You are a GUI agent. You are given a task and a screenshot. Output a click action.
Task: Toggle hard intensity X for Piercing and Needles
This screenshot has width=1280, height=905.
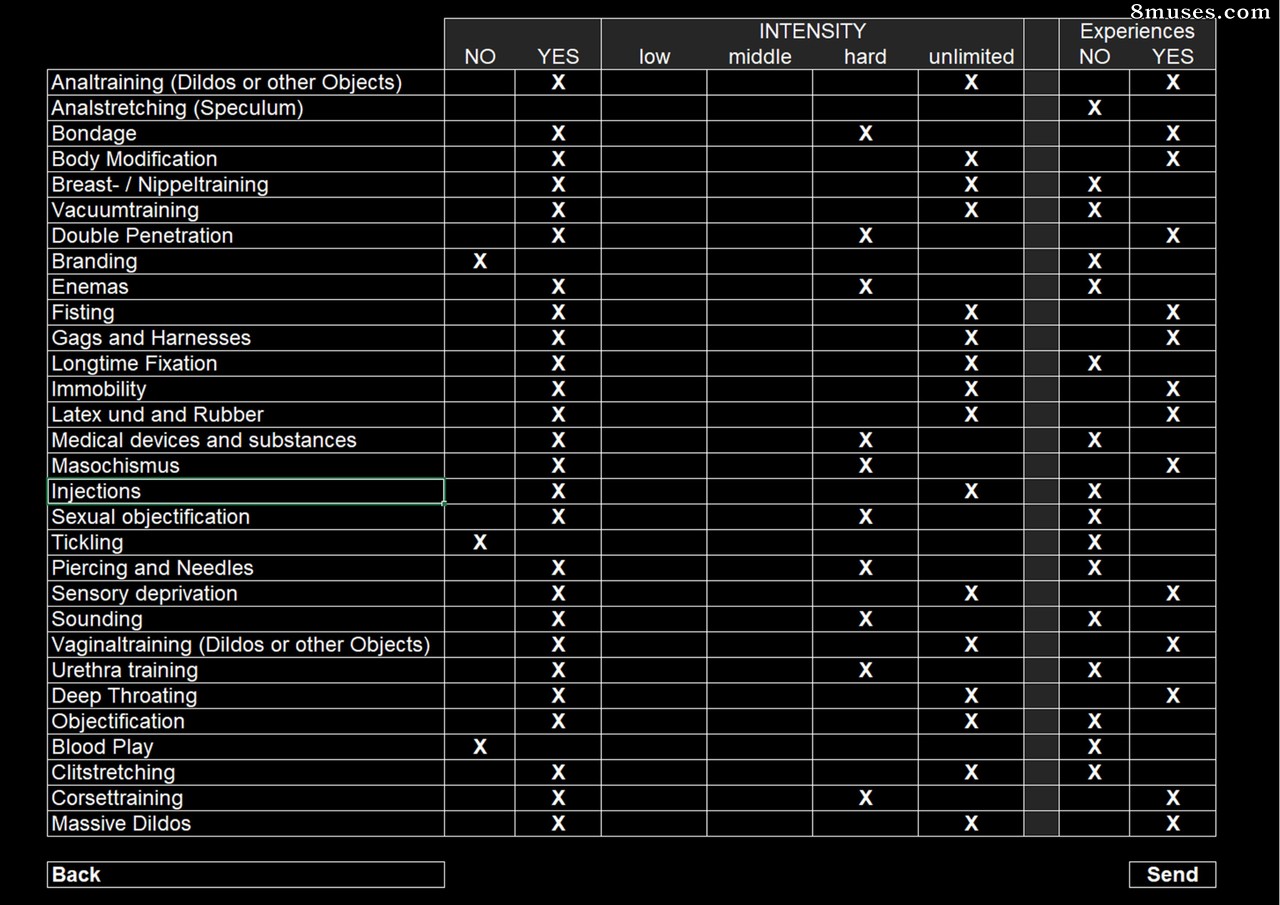[x=865, y=568]
